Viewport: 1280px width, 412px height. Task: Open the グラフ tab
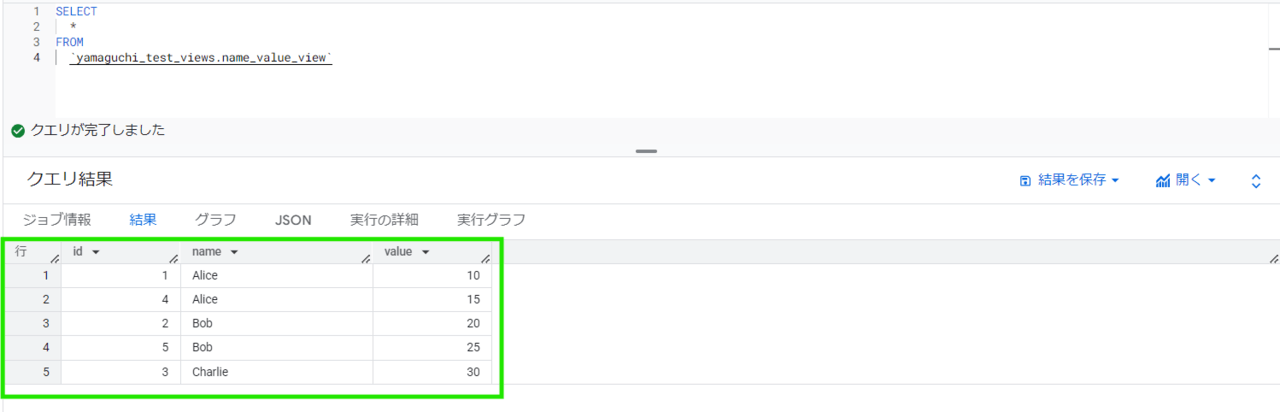tap(215, 220)
